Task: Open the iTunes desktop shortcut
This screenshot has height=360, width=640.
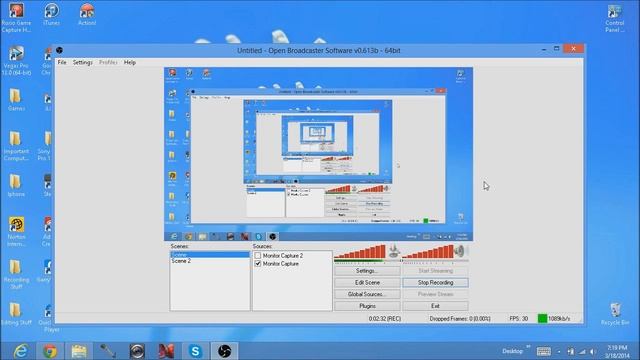Action: 51,15
